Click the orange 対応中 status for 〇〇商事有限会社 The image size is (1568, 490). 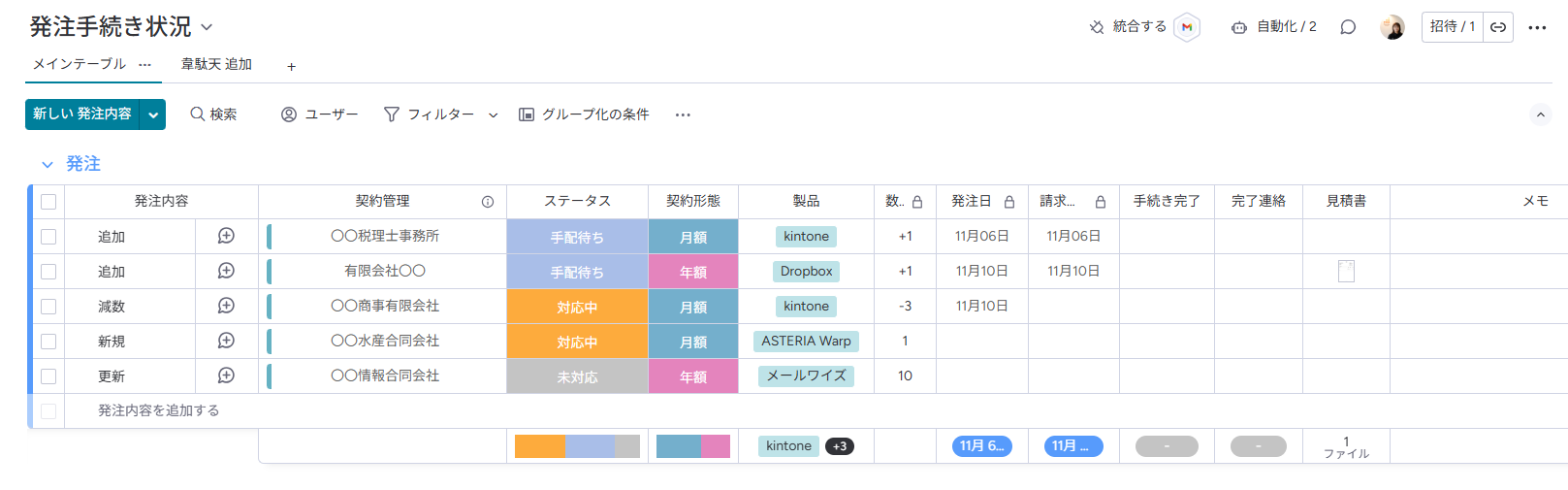click(x=577, y=307)
